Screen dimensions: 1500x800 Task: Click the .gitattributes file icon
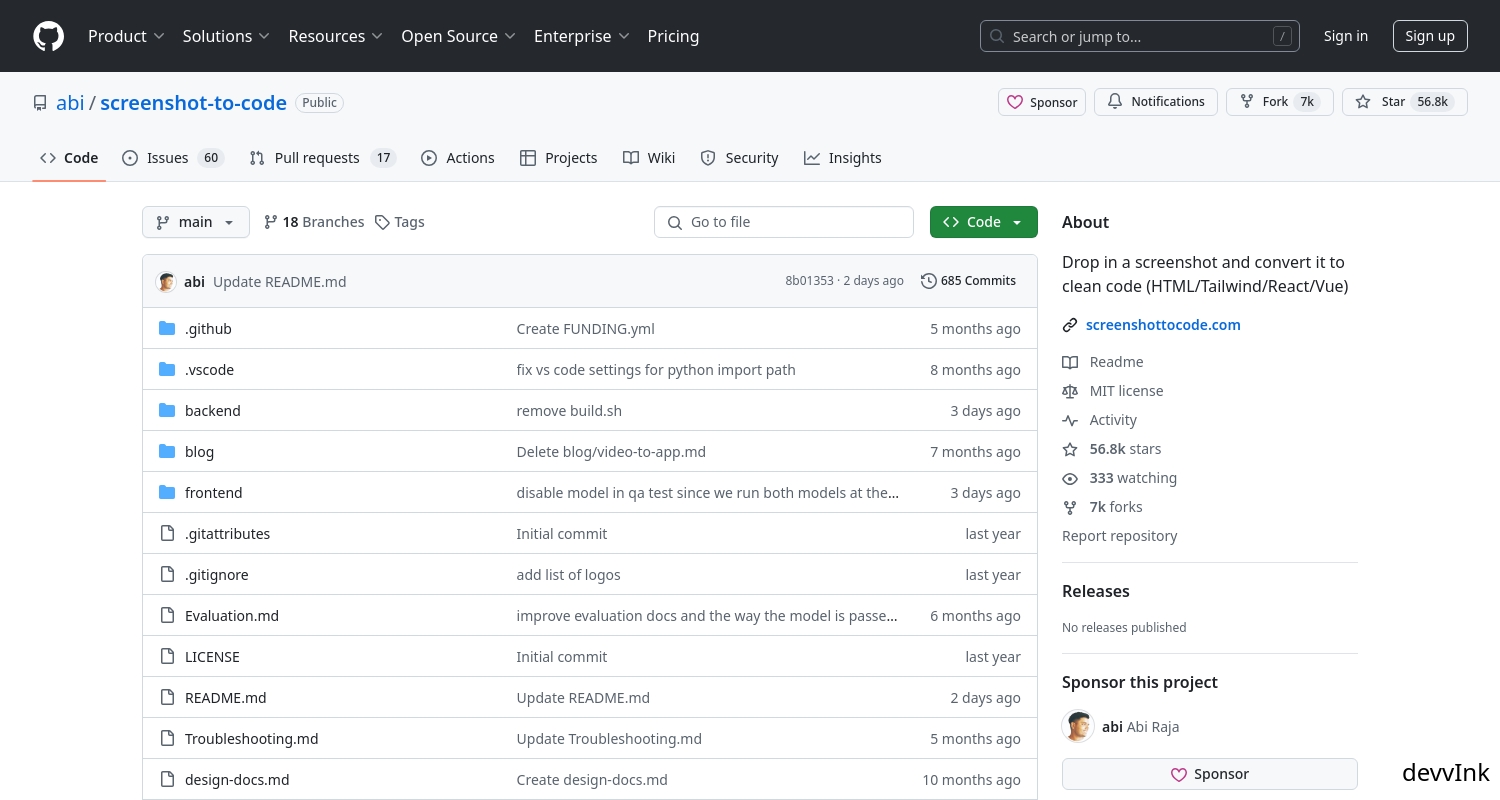(x=167, y=534)
